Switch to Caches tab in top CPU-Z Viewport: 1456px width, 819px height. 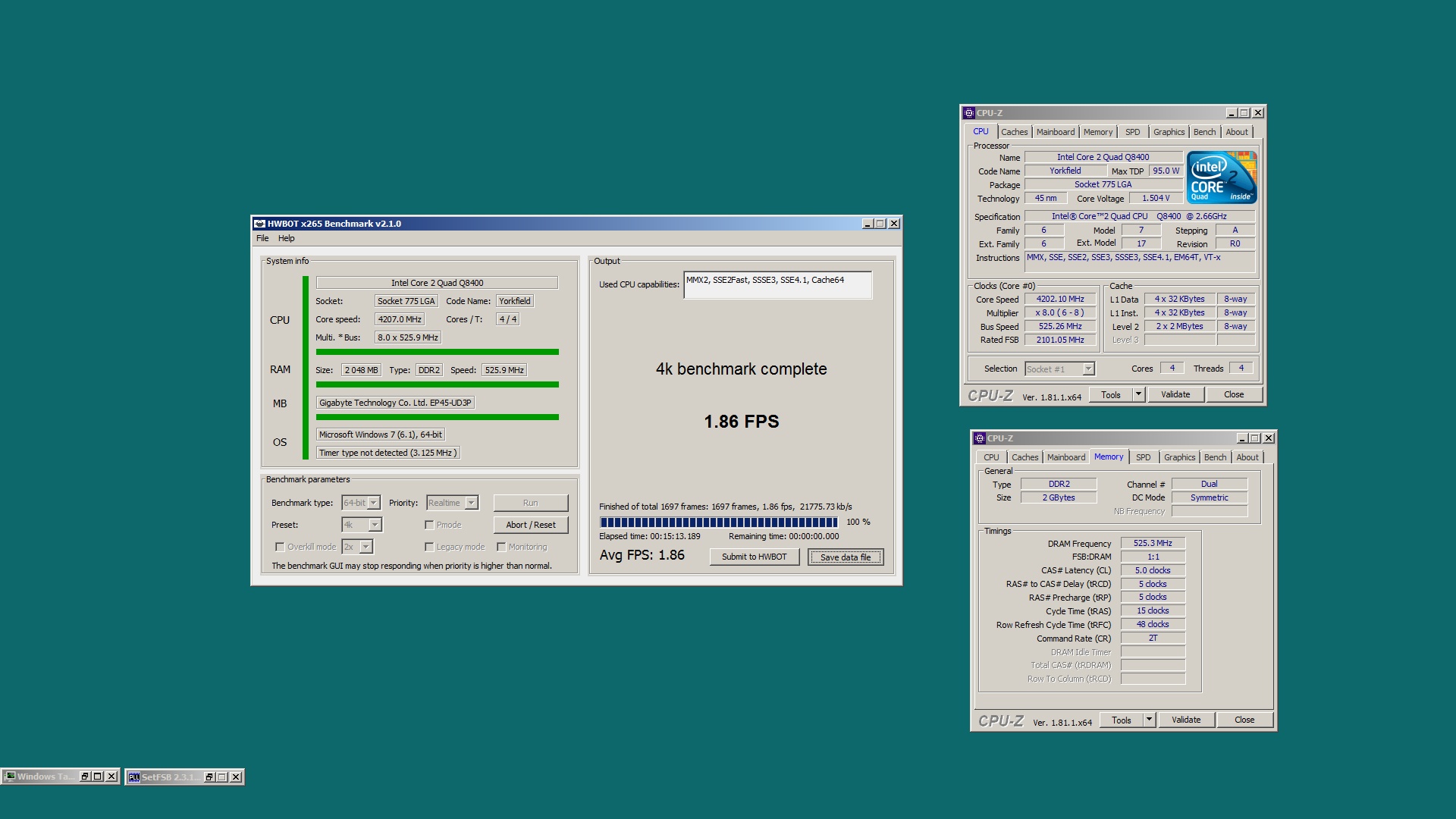(1014, 132)
